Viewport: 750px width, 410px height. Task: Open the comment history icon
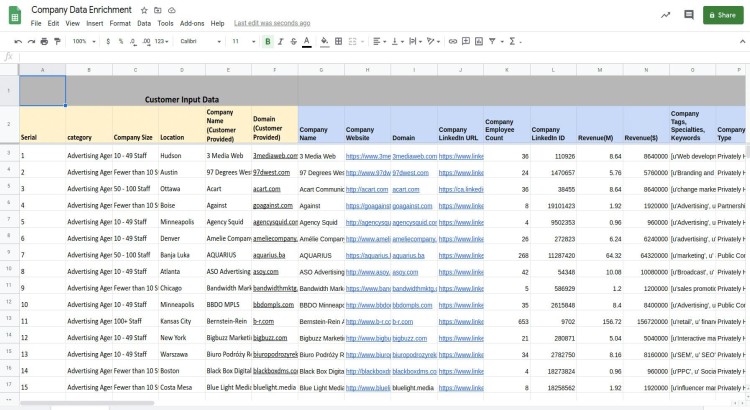(x=689, y=15)
